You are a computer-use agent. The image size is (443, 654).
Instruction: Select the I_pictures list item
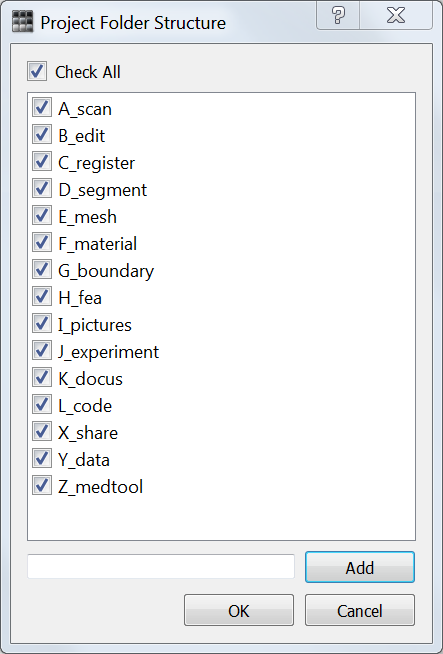95,325
